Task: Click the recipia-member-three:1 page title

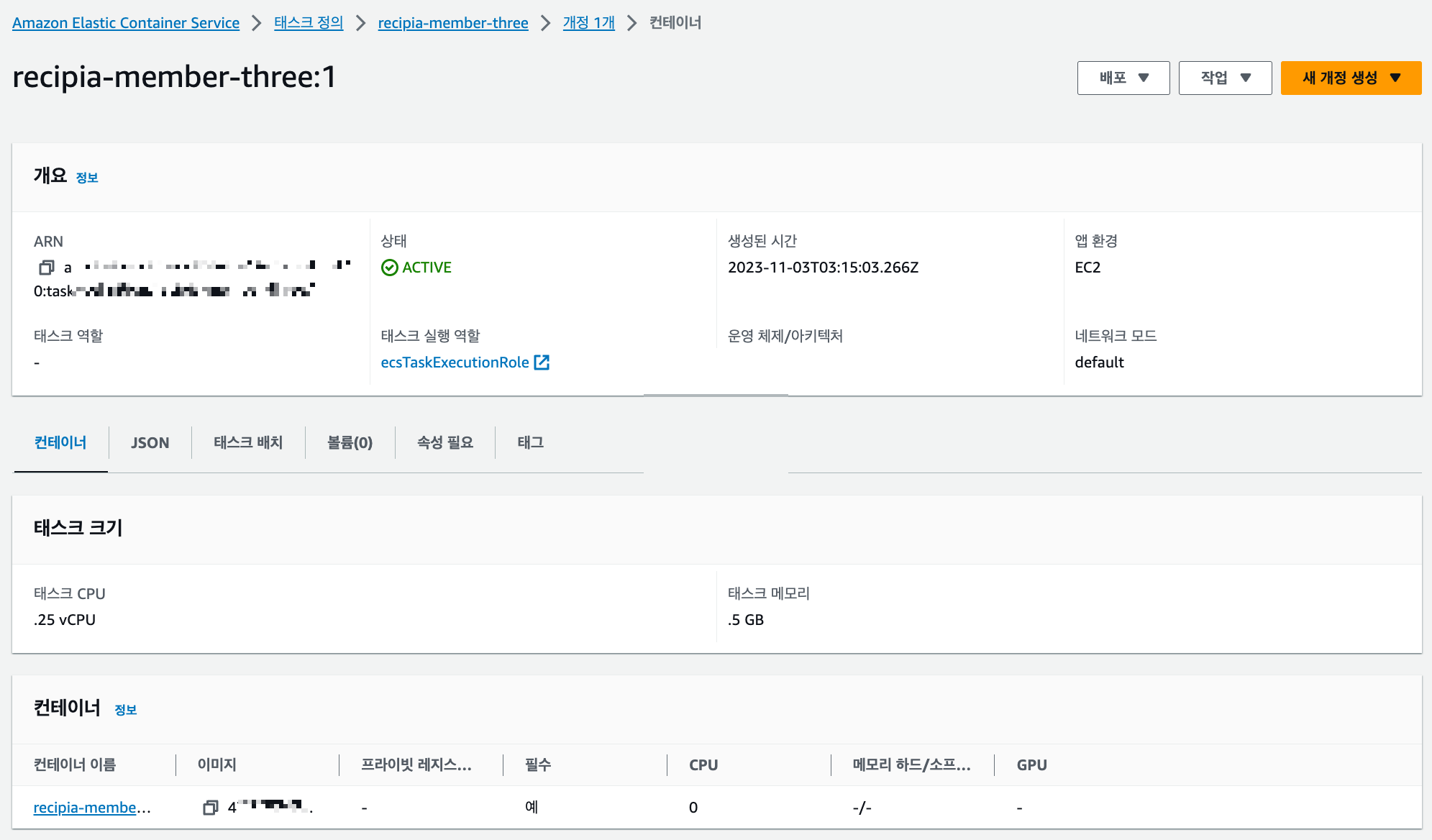Action: click(x=174, y=77)
